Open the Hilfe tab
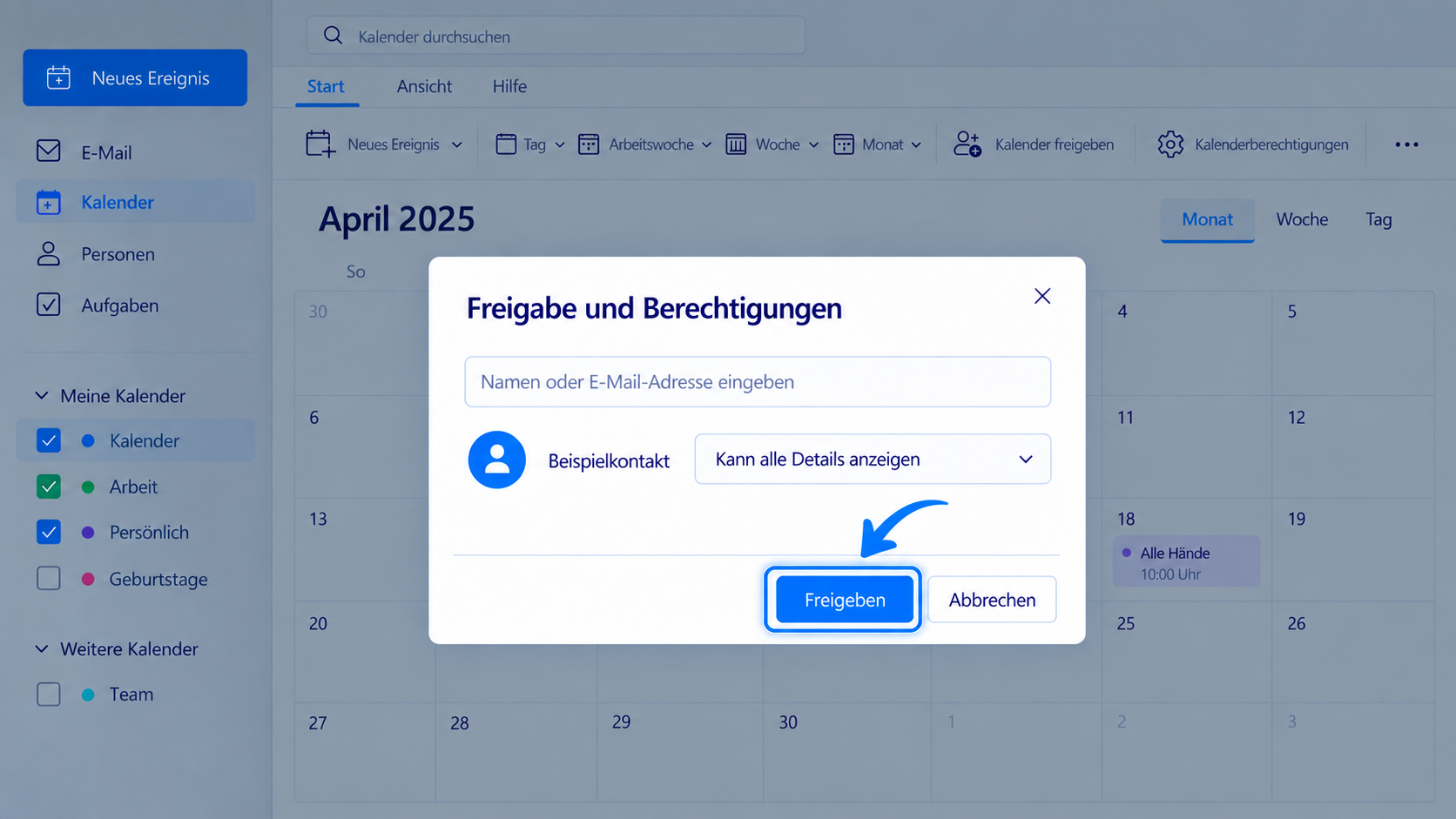The height and width of the screenshot is (819, 1456). 509,86
